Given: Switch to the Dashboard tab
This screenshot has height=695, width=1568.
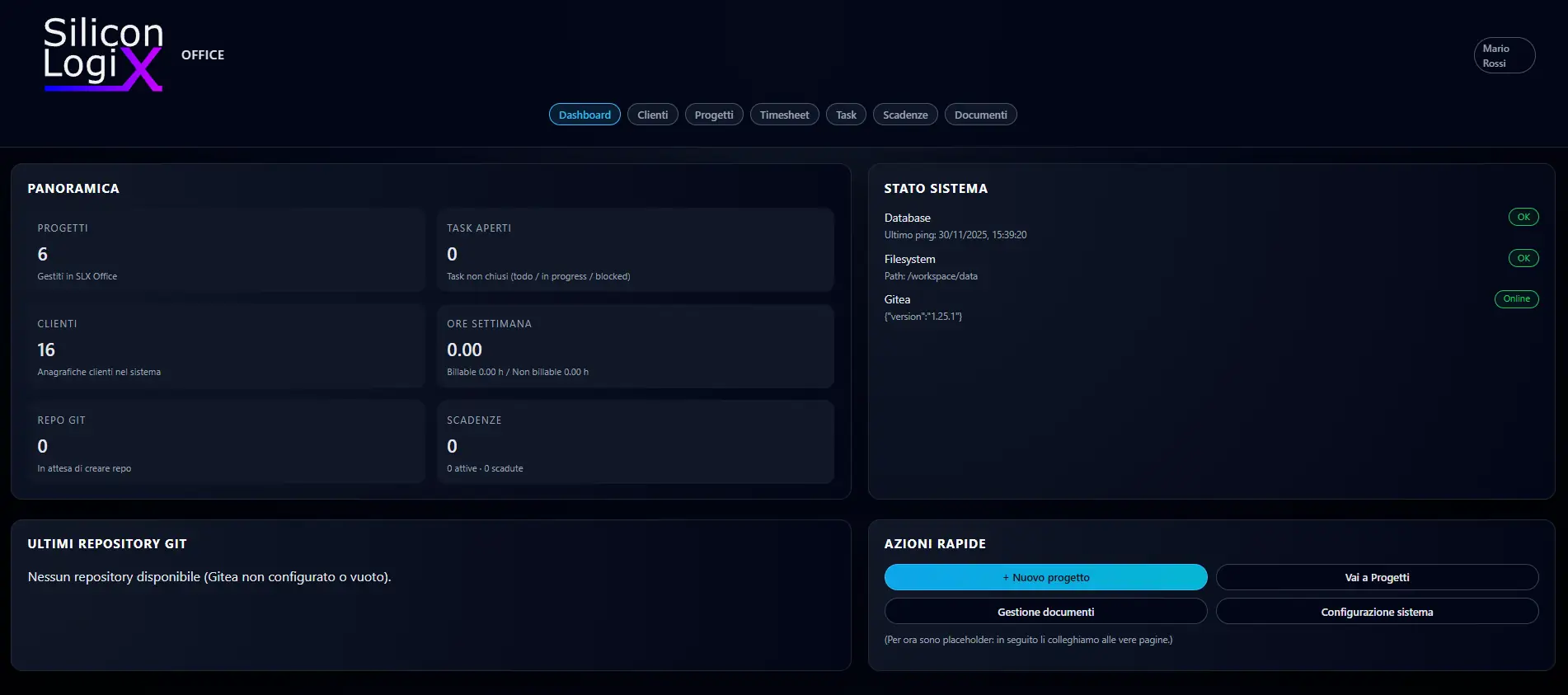Looking at the screenshot, I should point(584,115).
